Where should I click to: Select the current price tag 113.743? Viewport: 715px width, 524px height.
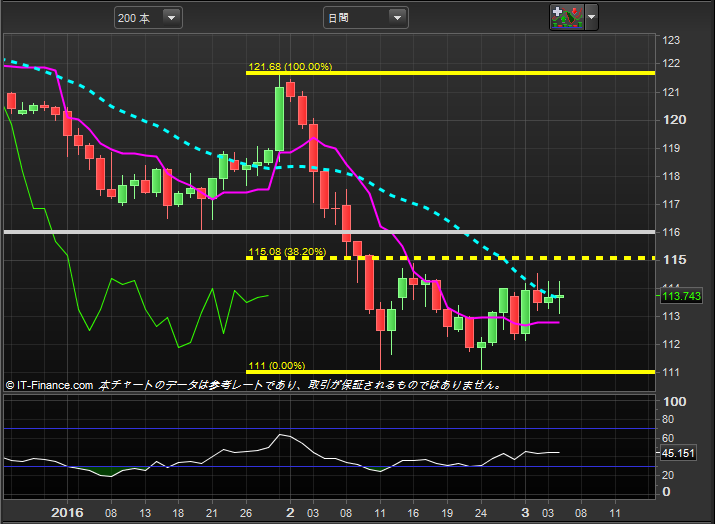pyautogui.click(x=681, y=296)
